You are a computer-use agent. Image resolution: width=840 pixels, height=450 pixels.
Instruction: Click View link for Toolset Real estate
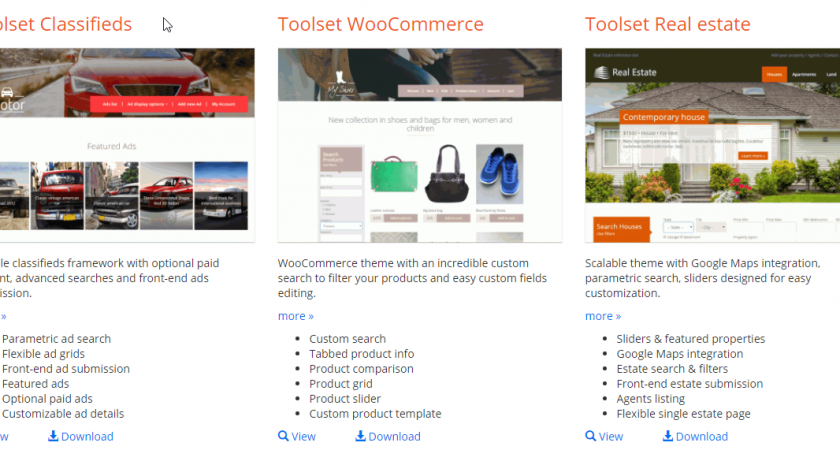611,437
